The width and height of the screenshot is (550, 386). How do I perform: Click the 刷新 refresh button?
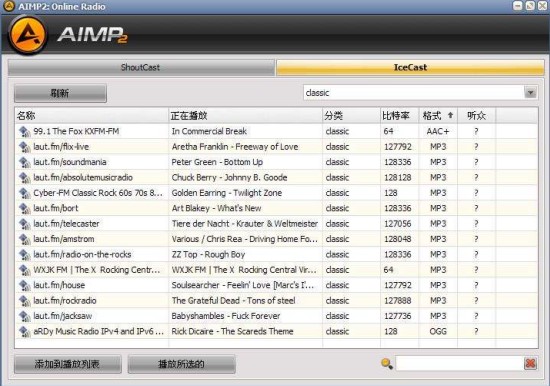point(60,93)
